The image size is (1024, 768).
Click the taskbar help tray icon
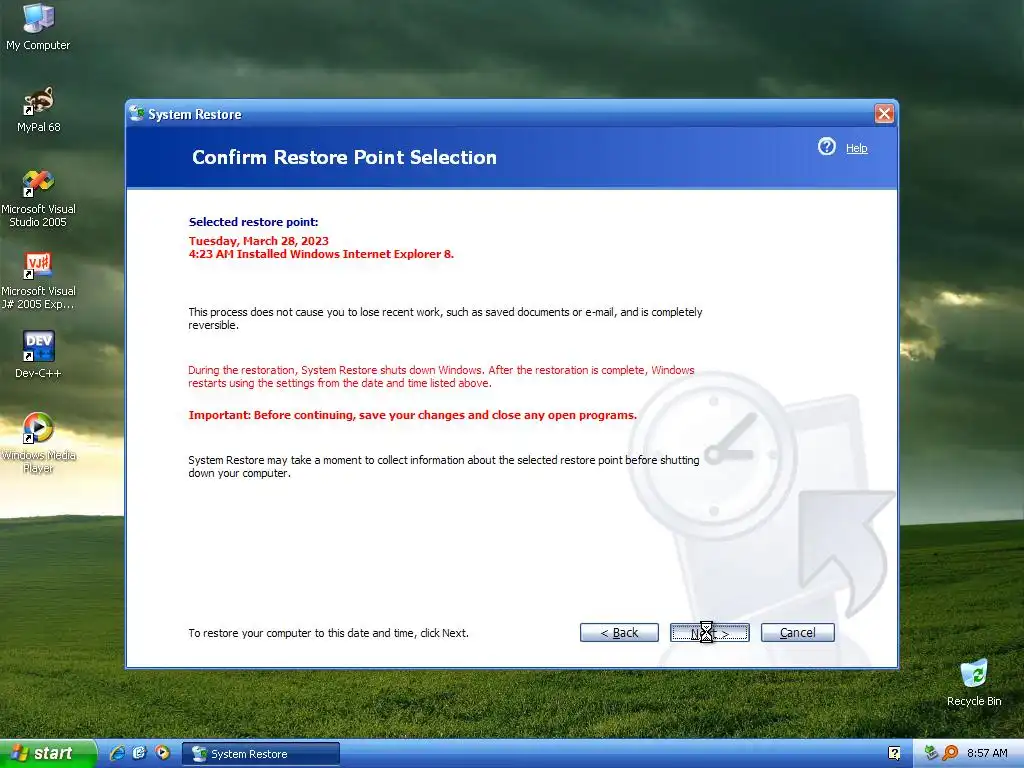coord(894,753)
